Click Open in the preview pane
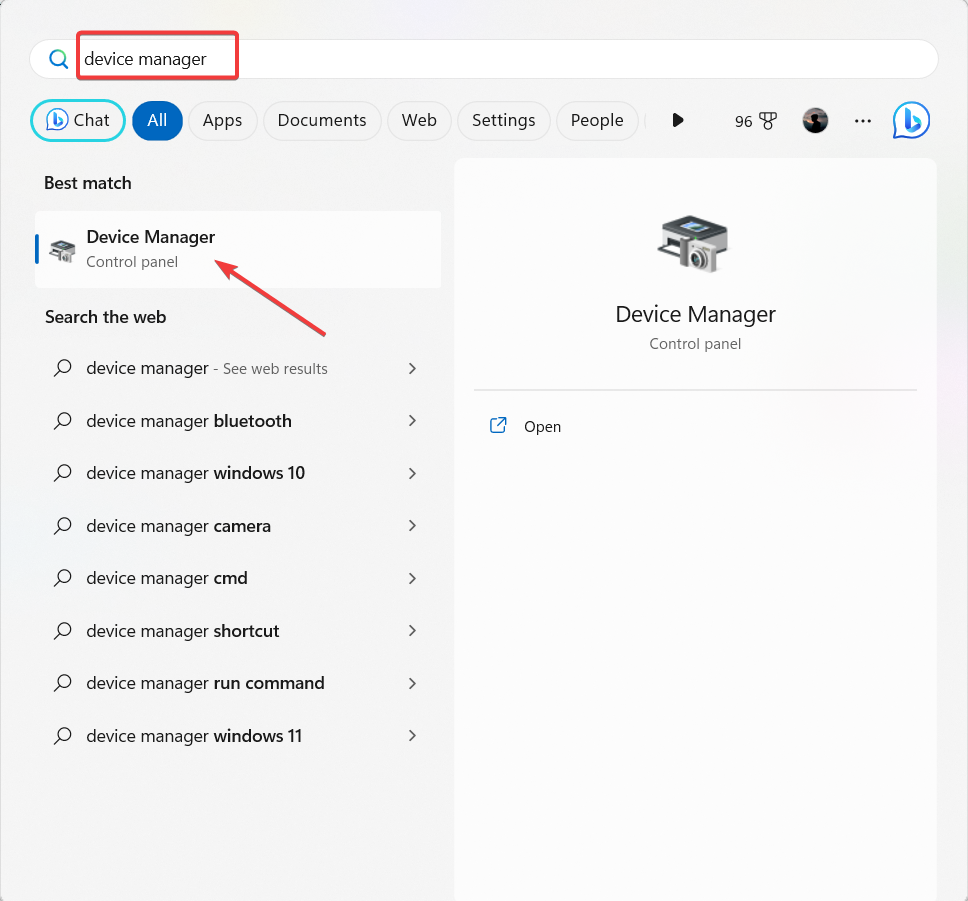 tap(543, 427)
